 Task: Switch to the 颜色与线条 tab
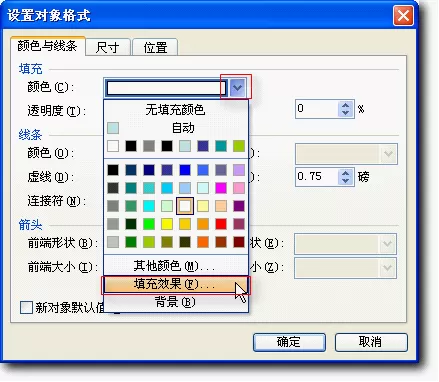[x=47, y=46]
